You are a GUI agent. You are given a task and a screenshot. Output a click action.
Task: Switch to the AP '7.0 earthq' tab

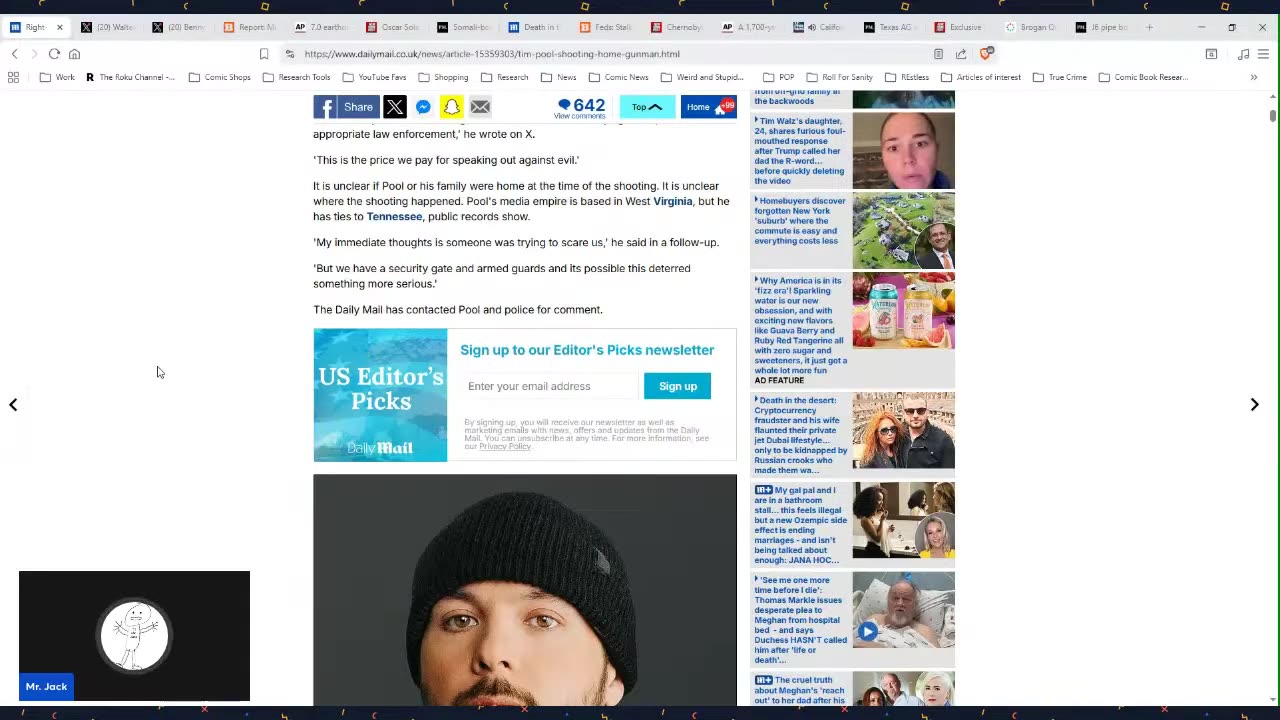pyautogui.click(x=321, y=27)
